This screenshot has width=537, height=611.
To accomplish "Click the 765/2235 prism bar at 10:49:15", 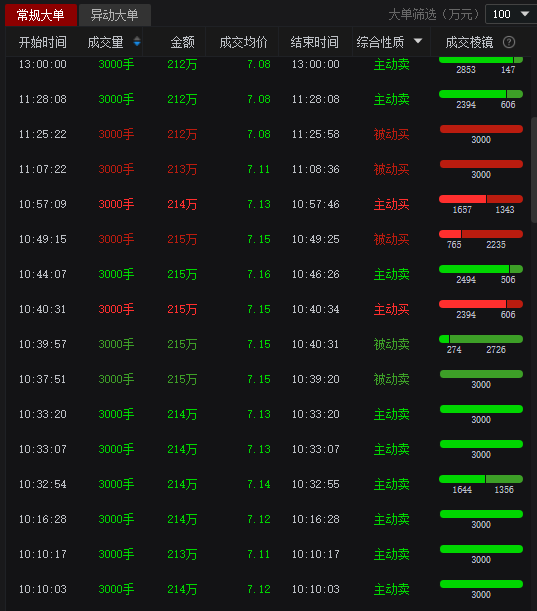I will [481, 234].
